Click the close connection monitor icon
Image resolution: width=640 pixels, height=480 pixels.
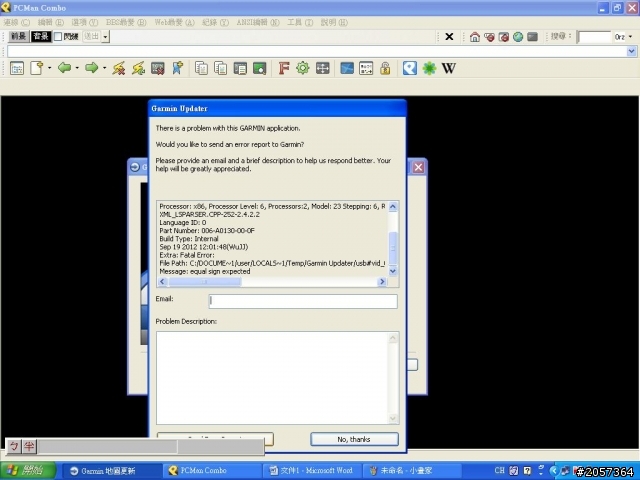pos(158,68)
